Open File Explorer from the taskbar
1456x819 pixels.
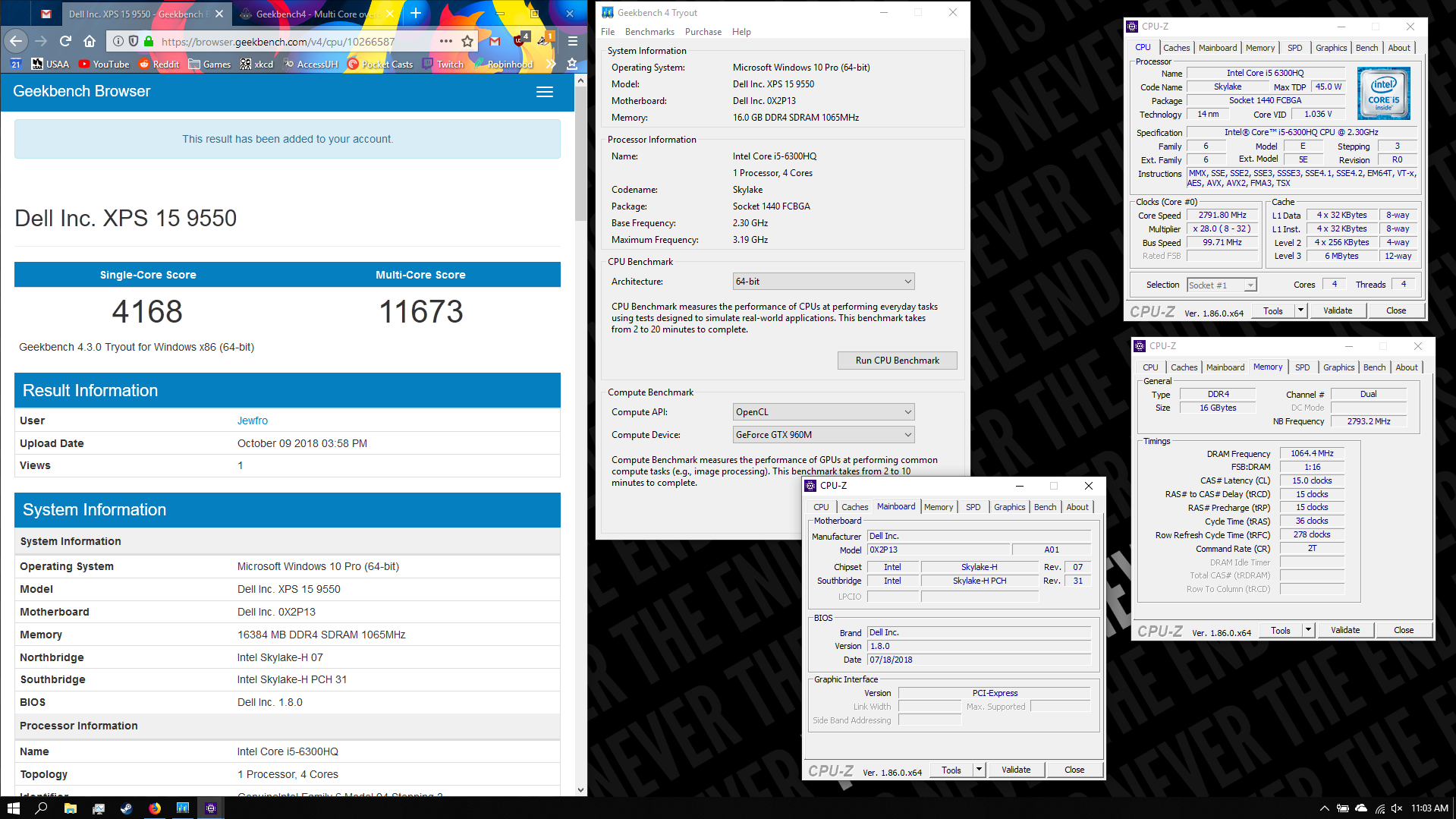click(x=70, y=808)
